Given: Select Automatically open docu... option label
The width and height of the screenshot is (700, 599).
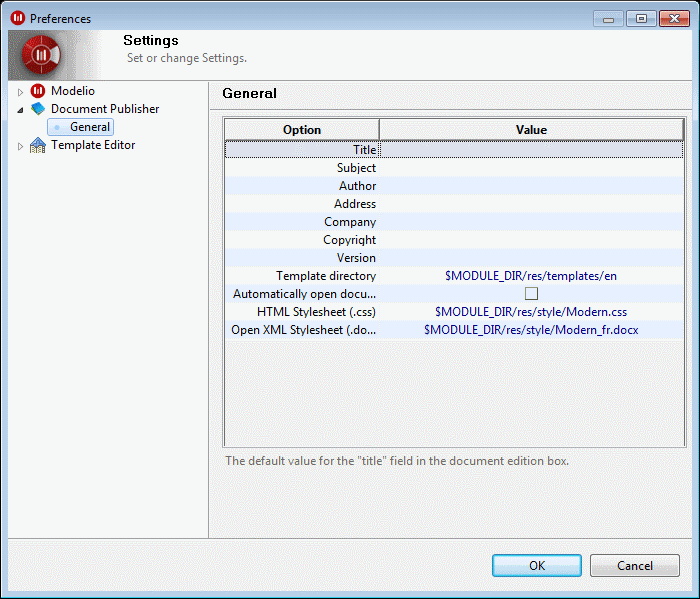Looking at the screenshot, I should point(304,294).
